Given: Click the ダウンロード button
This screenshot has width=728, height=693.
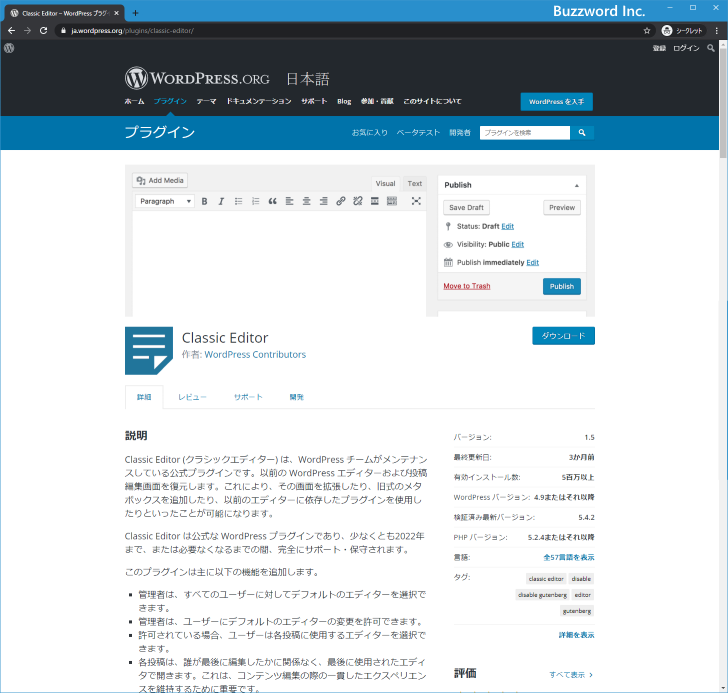Looking at the screenshot, I should pyautogui.click(x=563, y=336).
